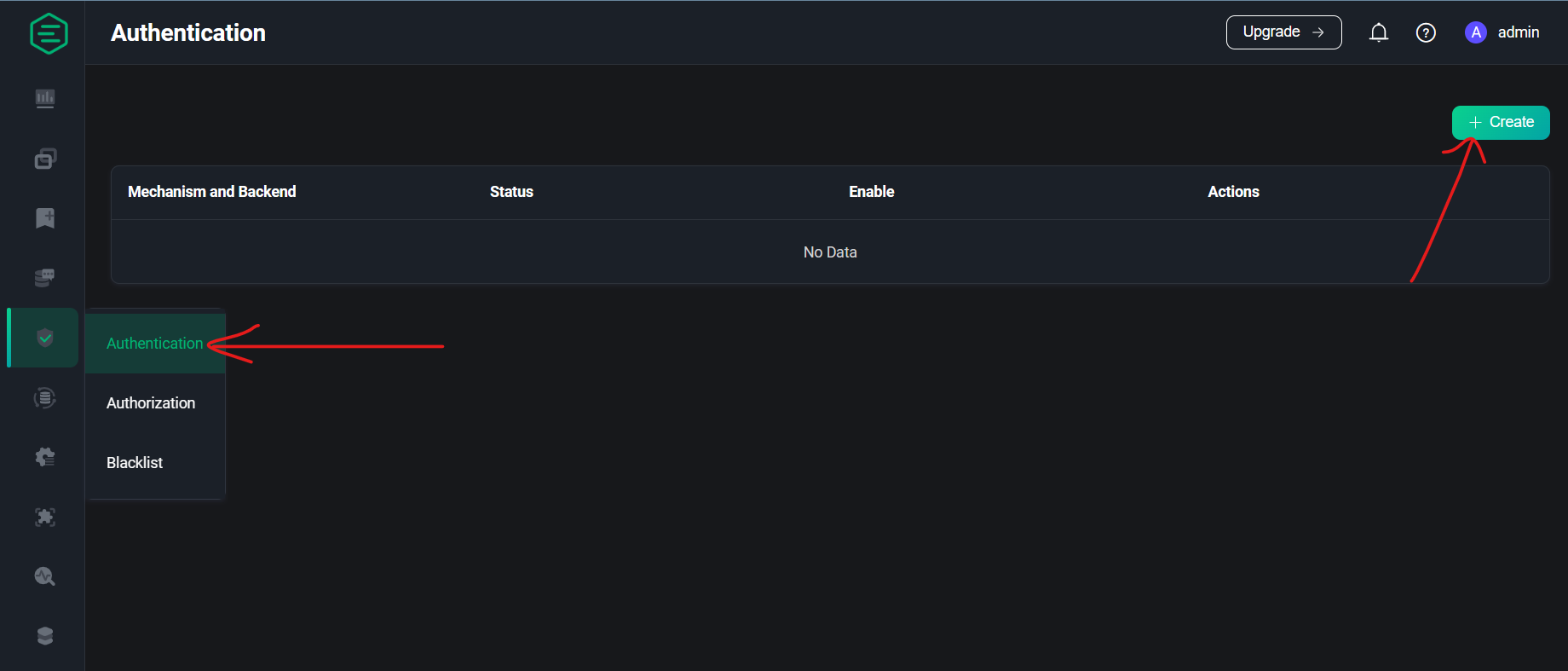1568x671 pixels.
Task: Select Blacklist in the submenu
Action: click(x=155, y=463)
